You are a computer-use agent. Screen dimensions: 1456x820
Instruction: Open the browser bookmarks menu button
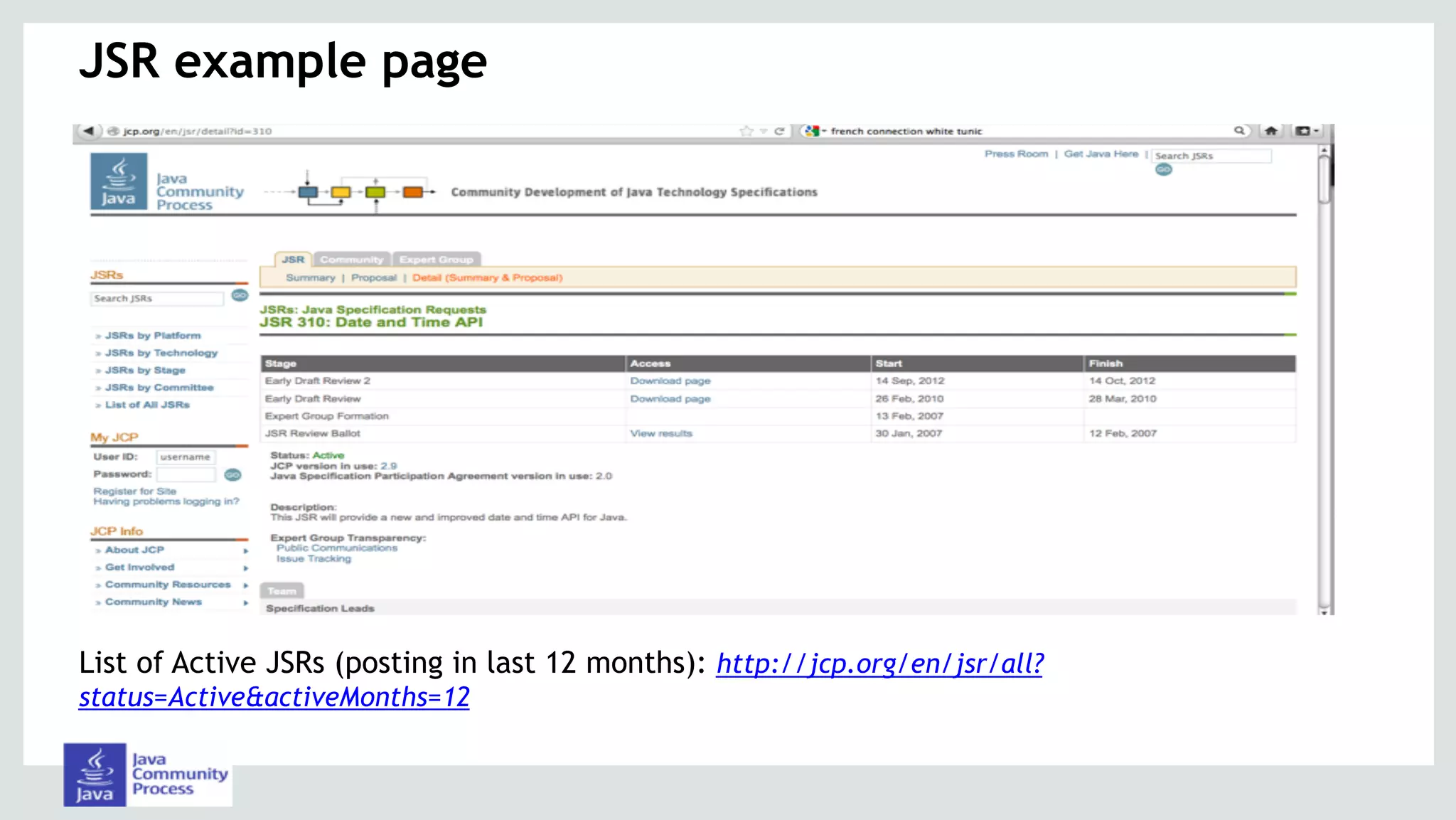click(x=1307, y=131)
